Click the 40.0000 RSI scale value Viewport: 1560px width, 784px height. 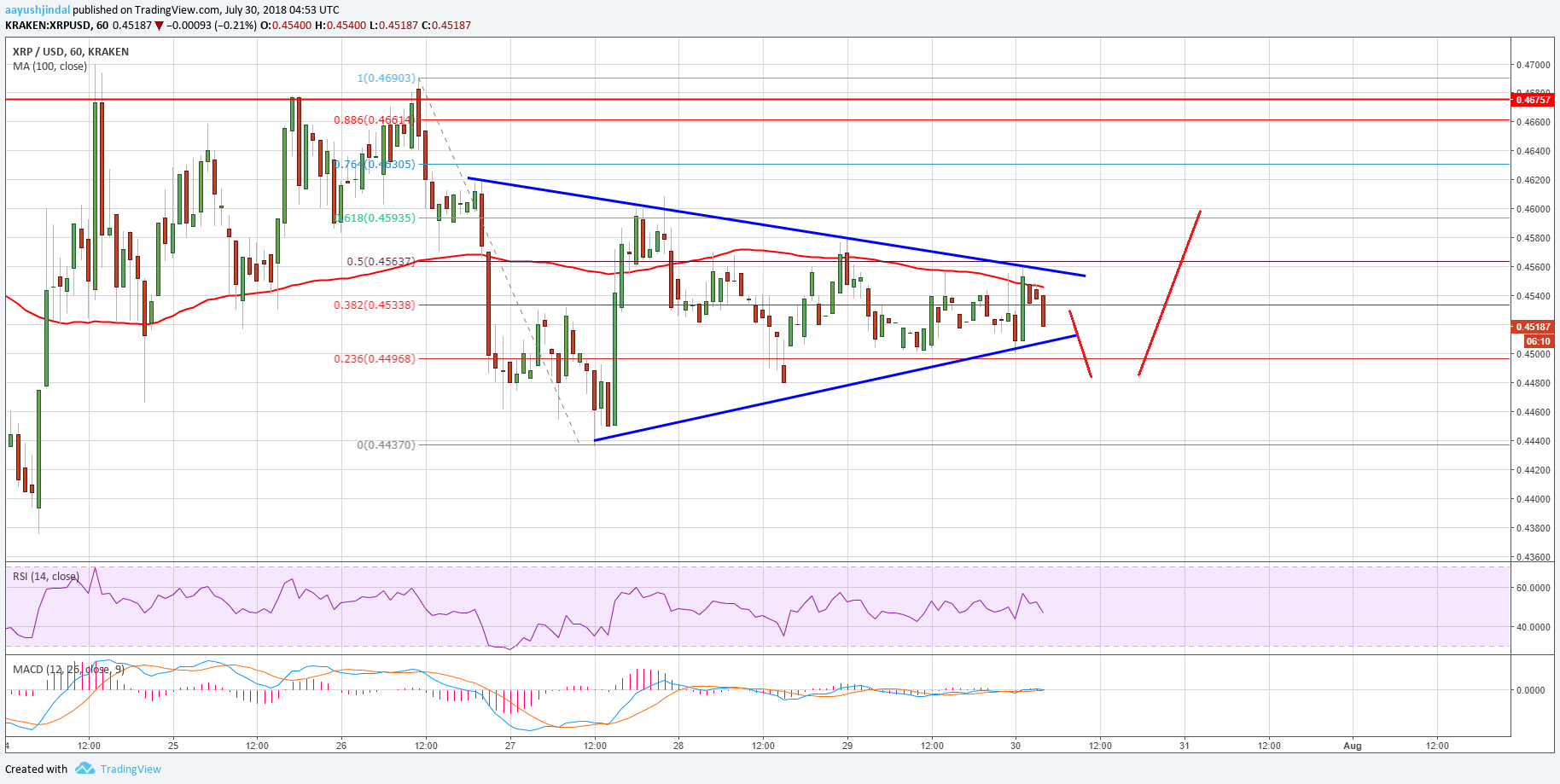1534,627
